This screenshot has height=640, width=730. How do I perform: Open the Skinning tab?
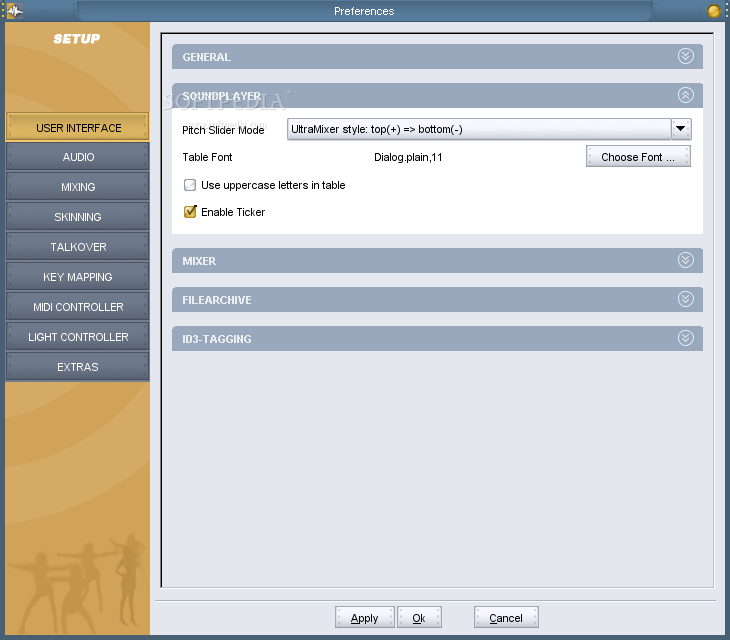click(x=77, y=217)
